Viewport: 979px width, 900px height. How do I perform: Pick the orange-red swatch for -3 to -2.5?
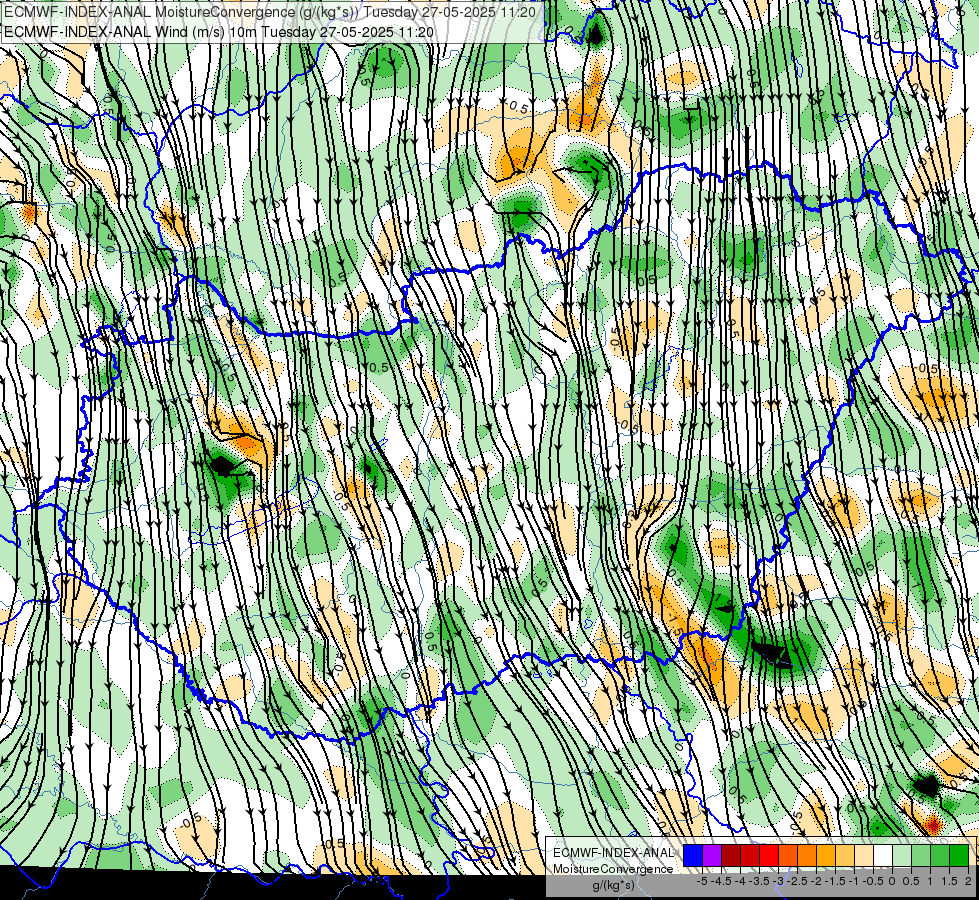pos(788,855)
